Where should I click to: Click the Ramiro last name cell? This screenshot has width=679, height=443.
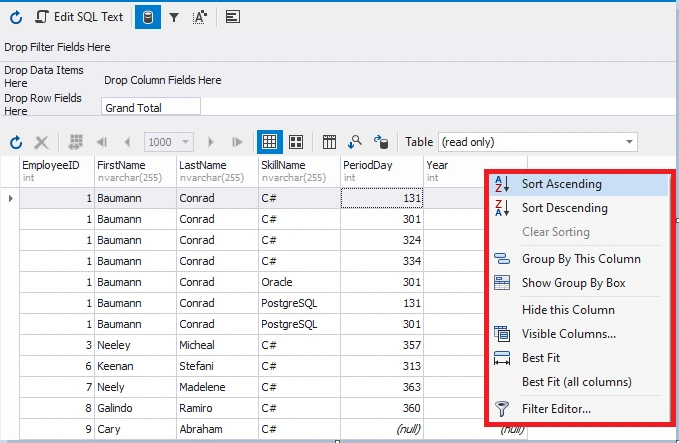(217, 408)
